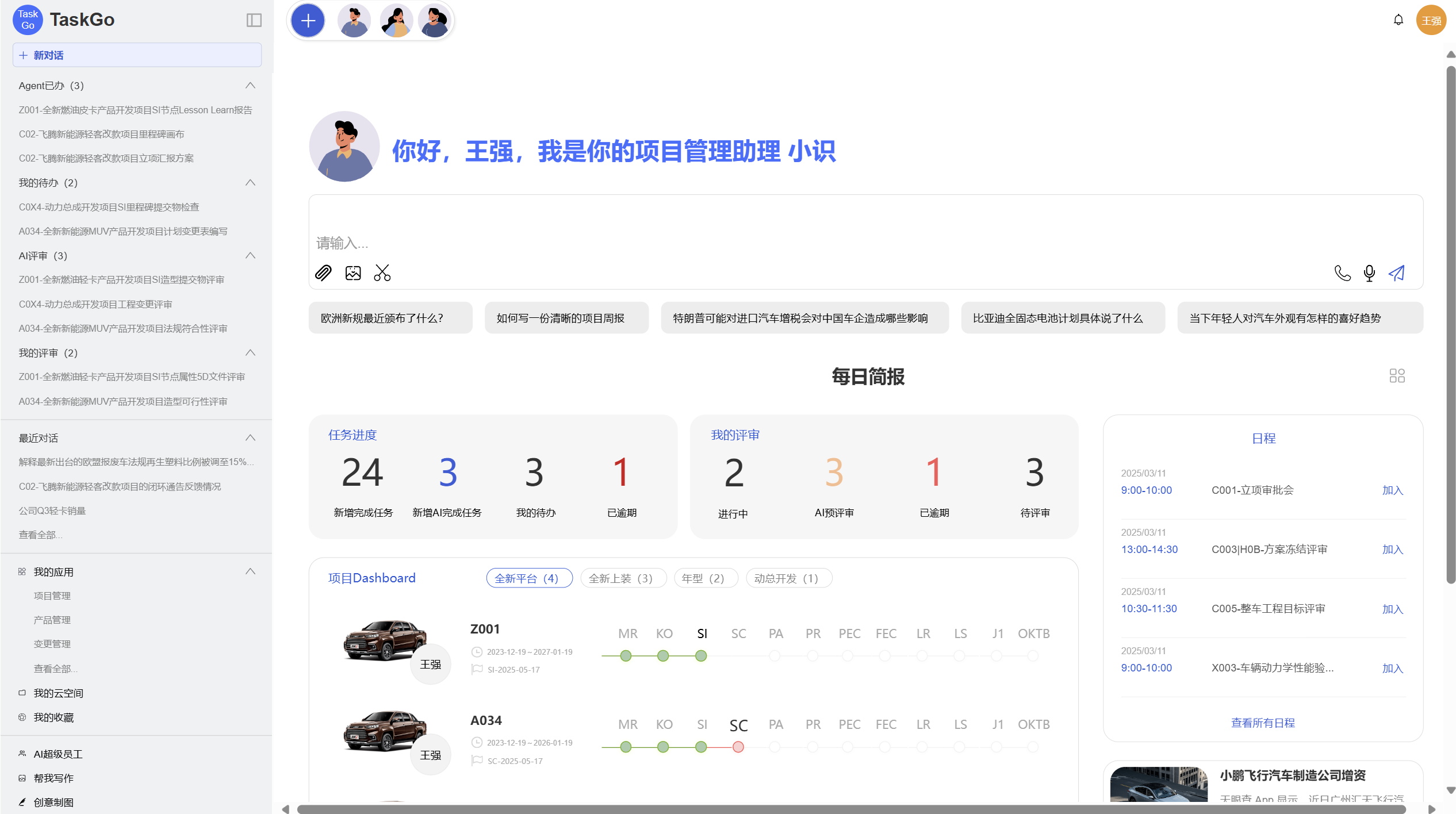Enable microphone voice input
The width and height of the screenshot is (1456, 814).
click(x=1369, y=273)
